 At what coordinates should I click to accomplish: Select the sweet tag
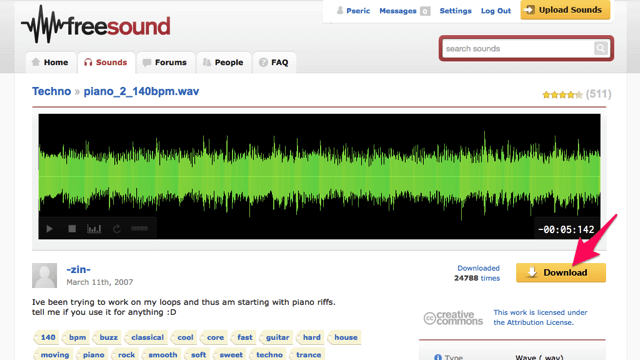click(229, 354)
